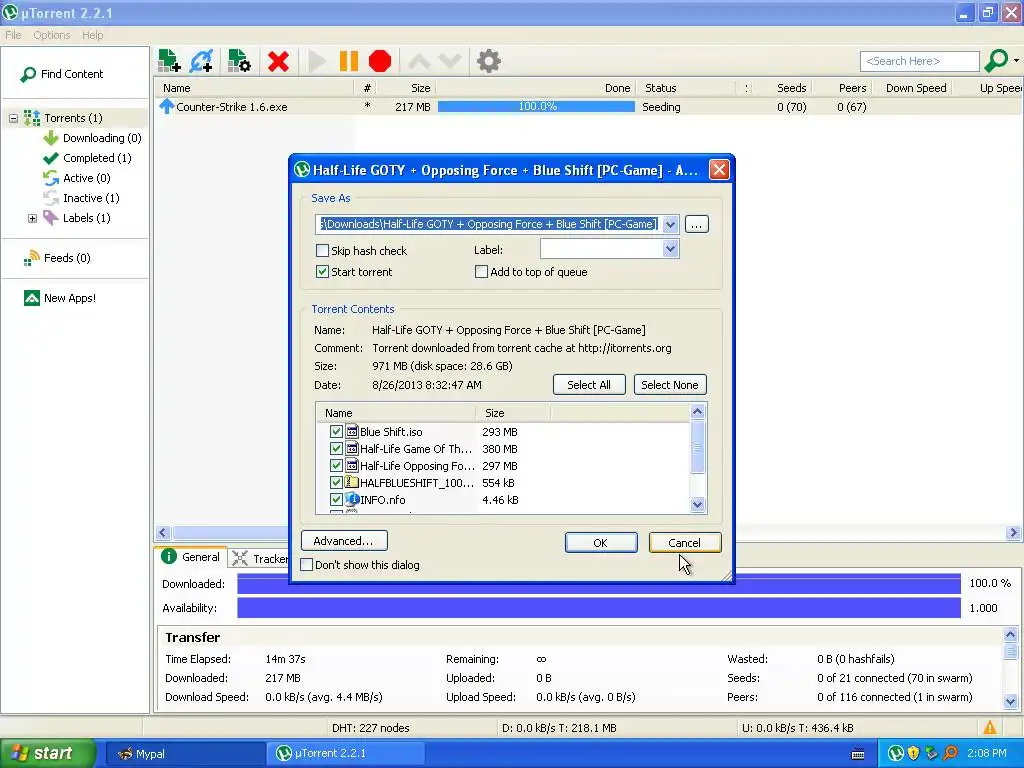Image resolution: width=1024 pixels, height=768 pixels.
Task: Click the Downloaded progress bar
Action: pyautogui.click(x=599, y=584)
